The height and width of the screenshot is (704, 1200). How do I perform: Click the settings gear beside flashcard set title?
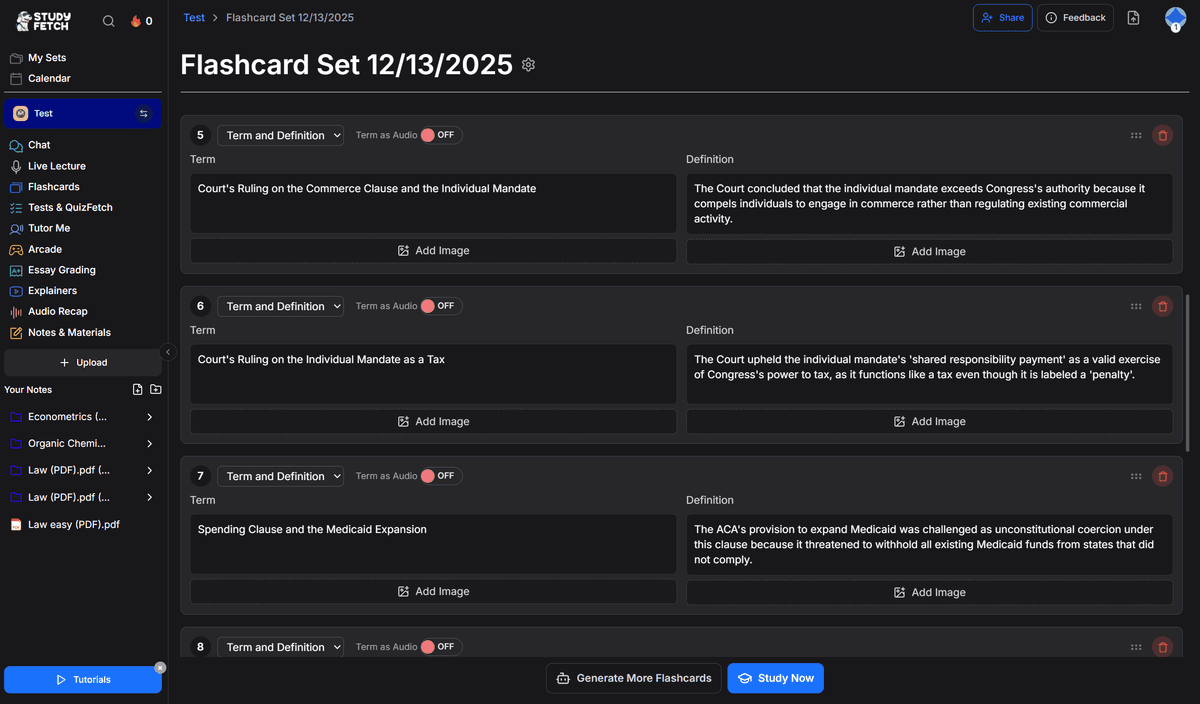click(x=529, y=65)
